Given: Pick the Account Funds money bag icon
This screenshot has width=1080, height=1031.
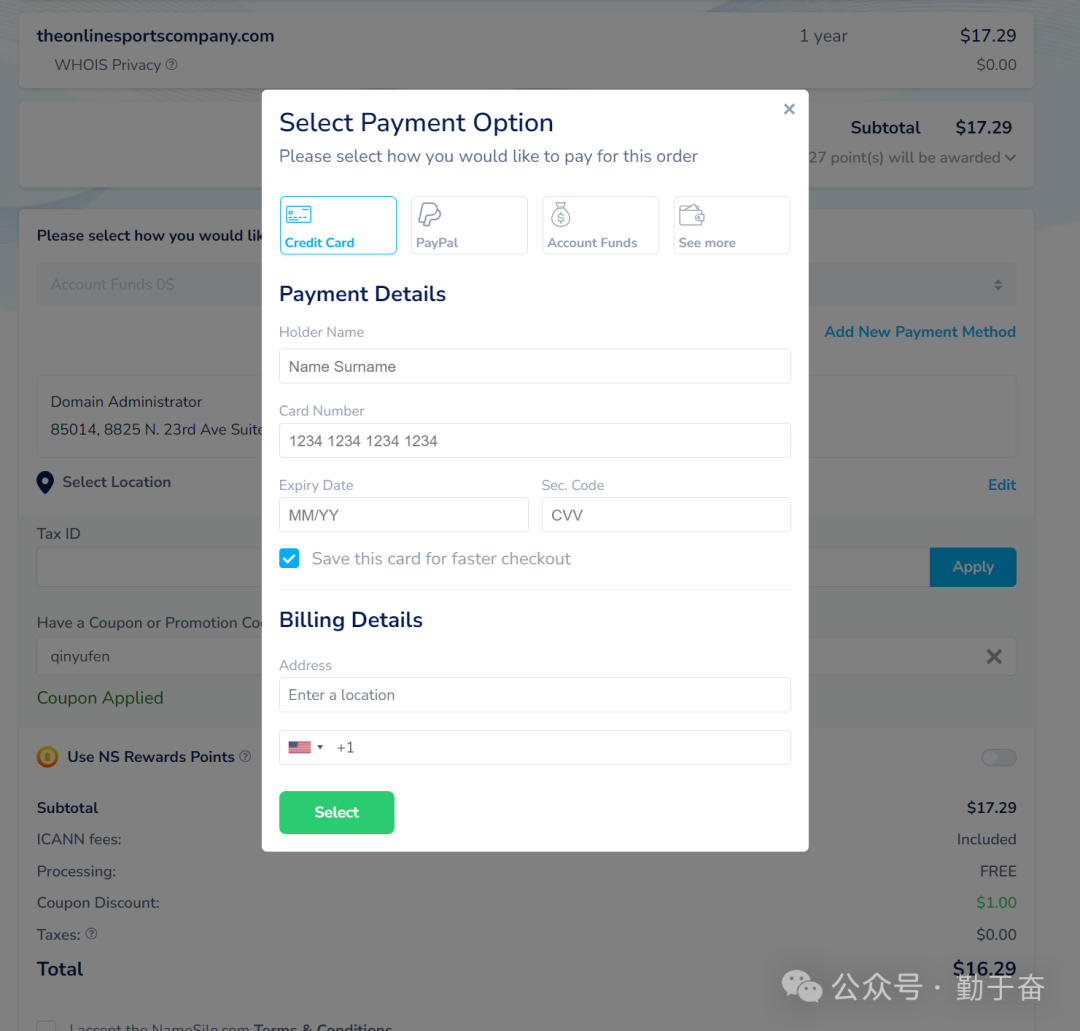Looking at the screenshot, I should click(x=561, y=214).
